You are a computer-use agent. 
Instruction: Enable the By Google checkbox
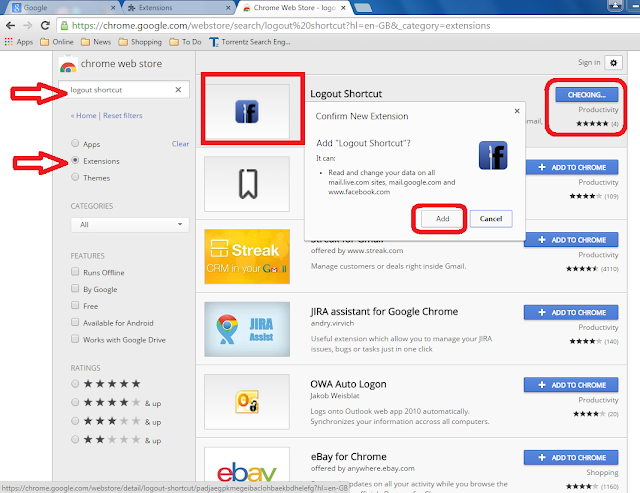[x=75, y=289]
